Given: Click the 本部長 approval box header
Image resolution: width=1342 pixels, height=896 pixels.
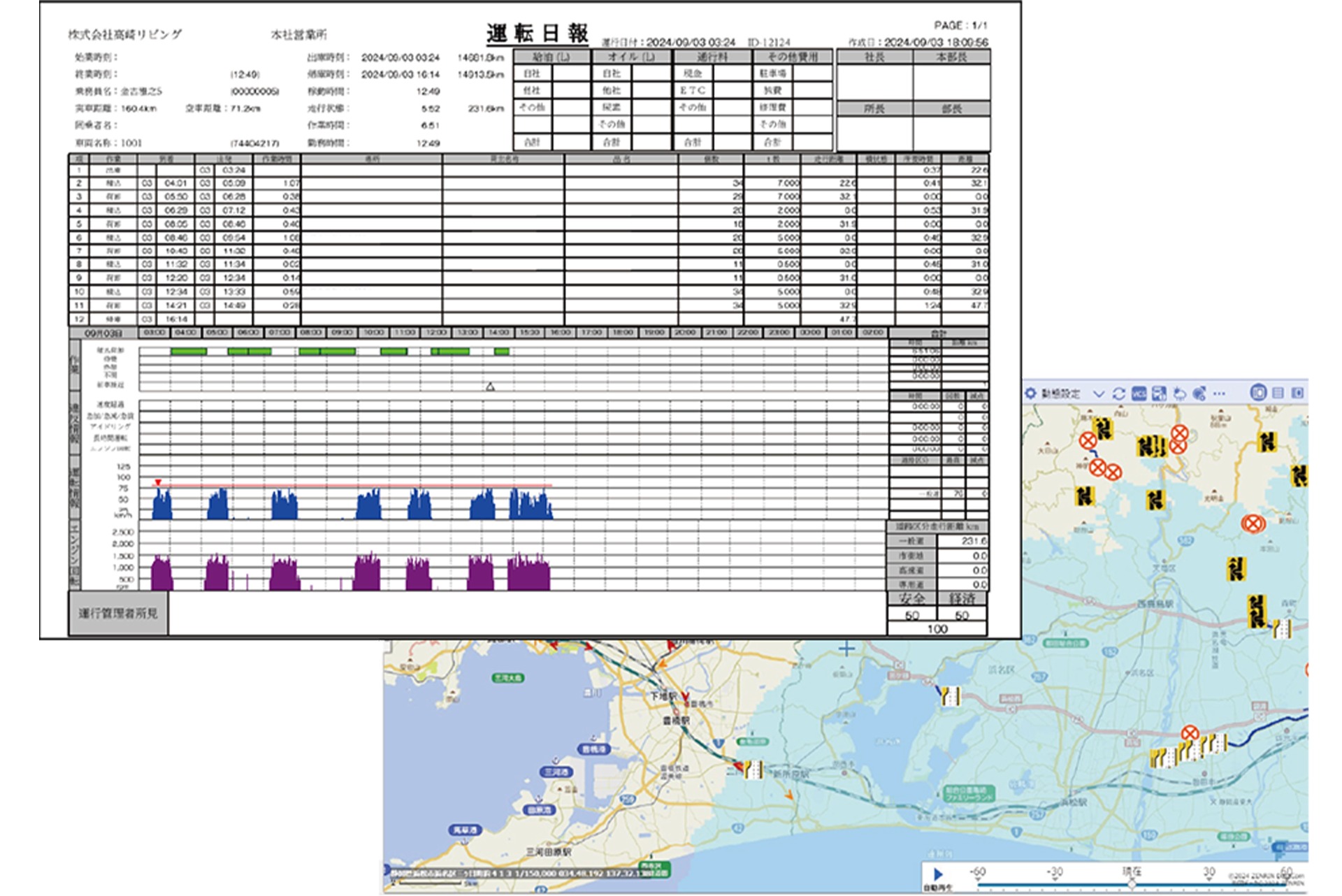Looking at the screenshot, I should 952,57.
